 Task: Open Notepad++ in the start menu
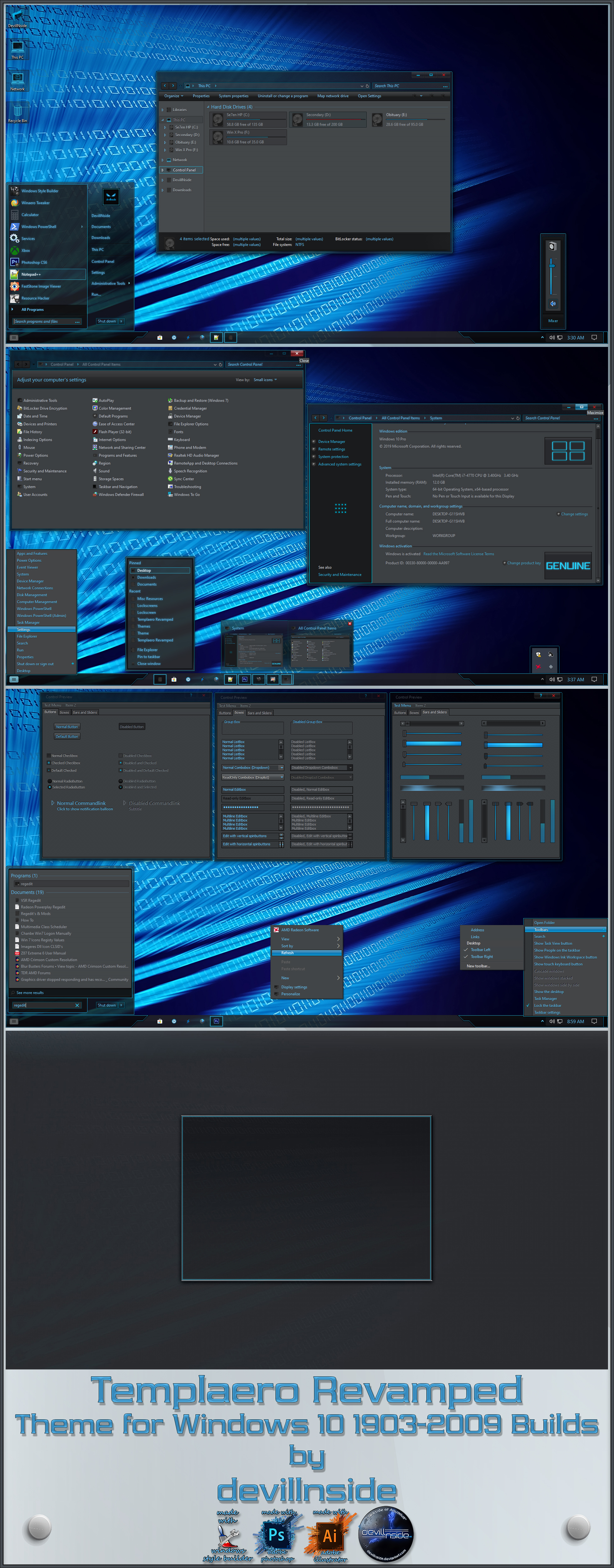47,274
